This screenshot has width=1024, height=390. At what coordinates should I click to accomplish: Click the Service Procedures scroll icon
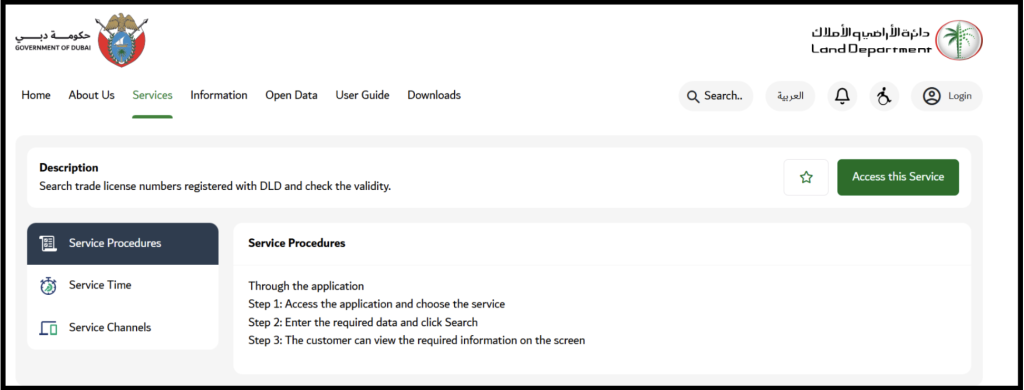48,244
